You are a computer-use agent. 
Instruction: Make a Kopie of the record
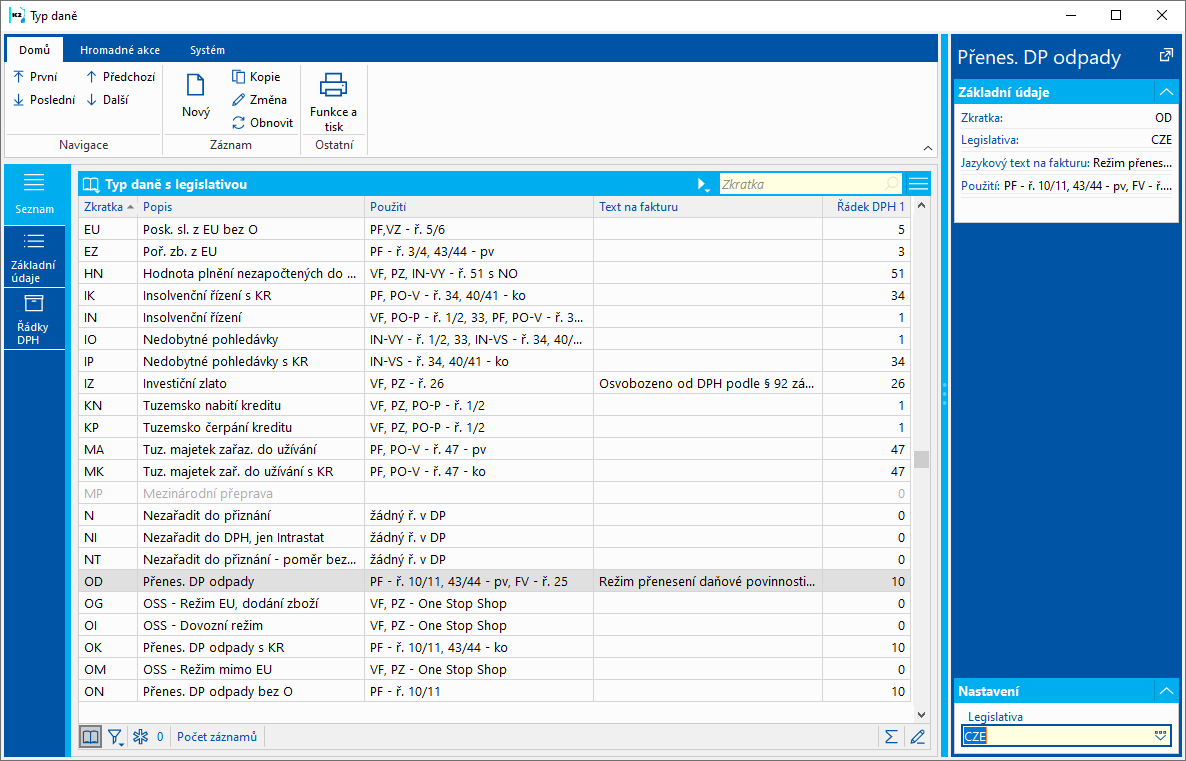[256, 76]
